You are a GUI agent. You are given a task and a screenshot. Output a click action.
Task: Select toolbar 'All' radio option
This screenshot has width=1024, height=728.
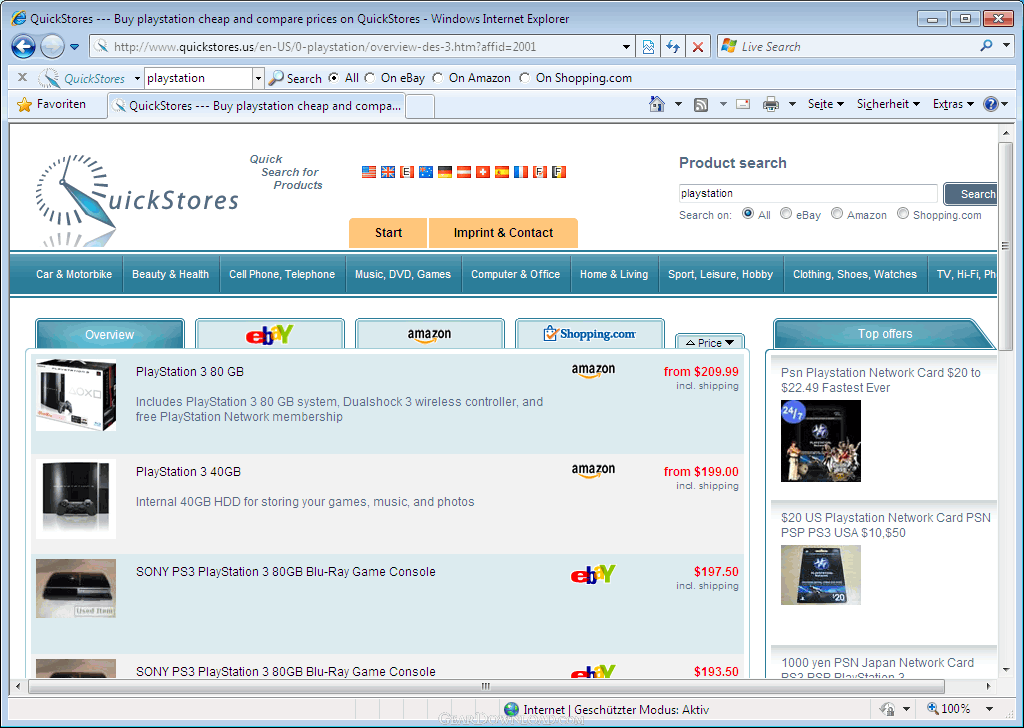click(334, 78)
